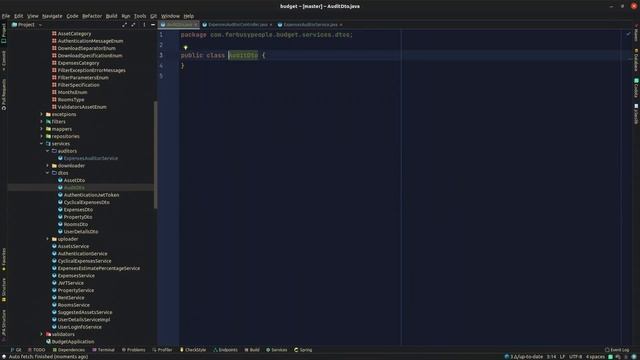Screen dimensions: 640x360
Task: Expand the uploader folder
Action: tap(47, 239)
